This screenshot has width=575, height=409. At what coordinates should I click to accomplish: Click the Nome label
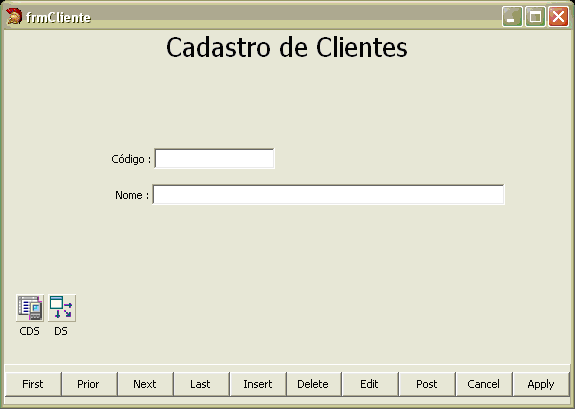132,195
